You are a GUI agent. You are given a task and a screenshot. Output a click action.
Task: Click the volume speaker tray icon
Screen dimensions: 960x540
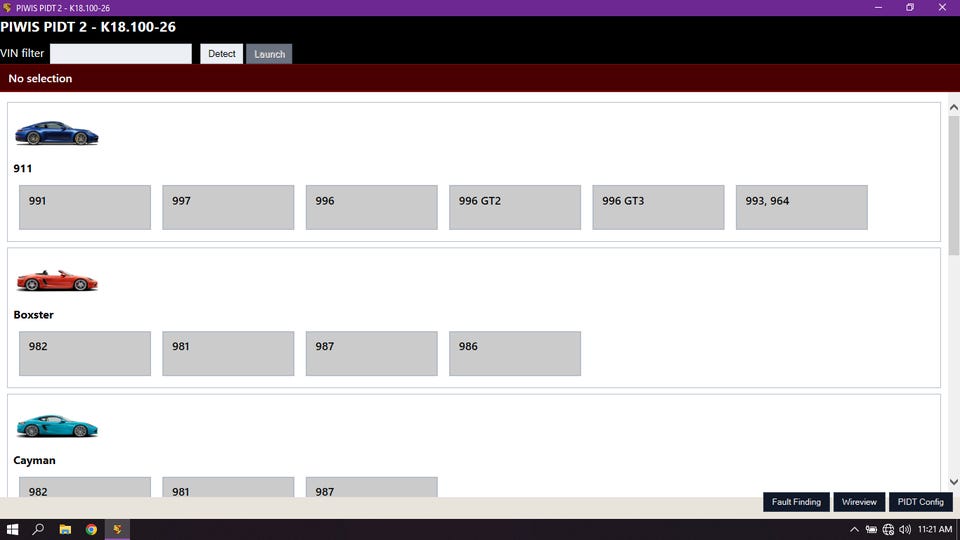[905, 530]
